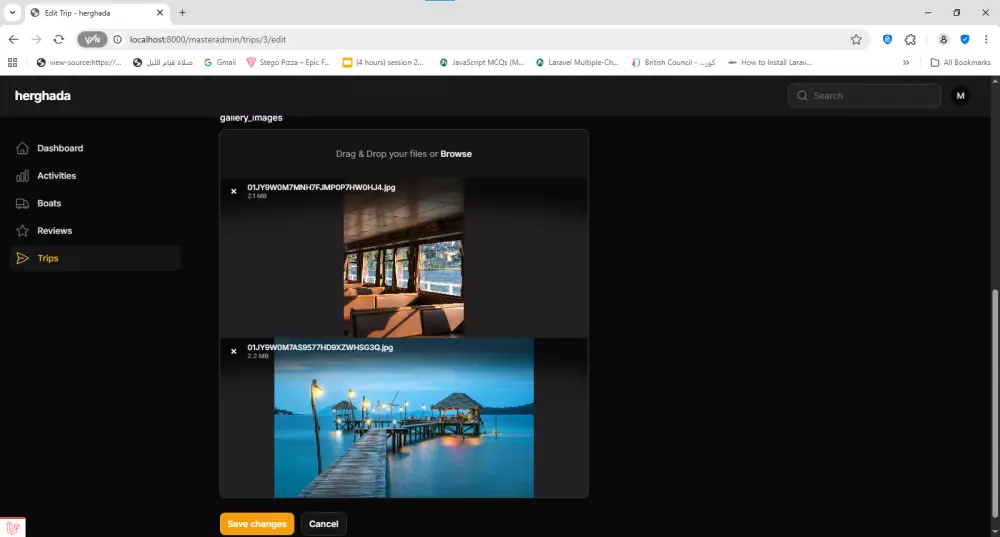Remove the pier gallery image with X

[x=233, y=351]
